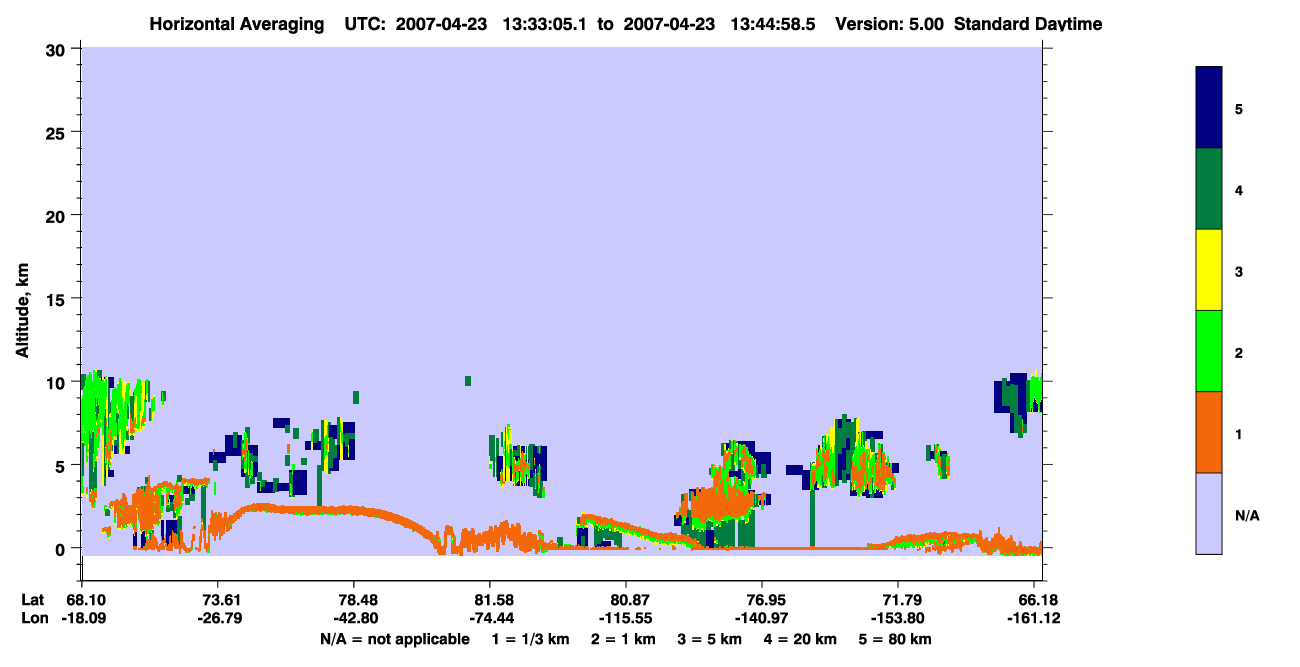1300x667 pixels.
Task: Click the color bar label 'N/A'
Action: coord(1247,515)
